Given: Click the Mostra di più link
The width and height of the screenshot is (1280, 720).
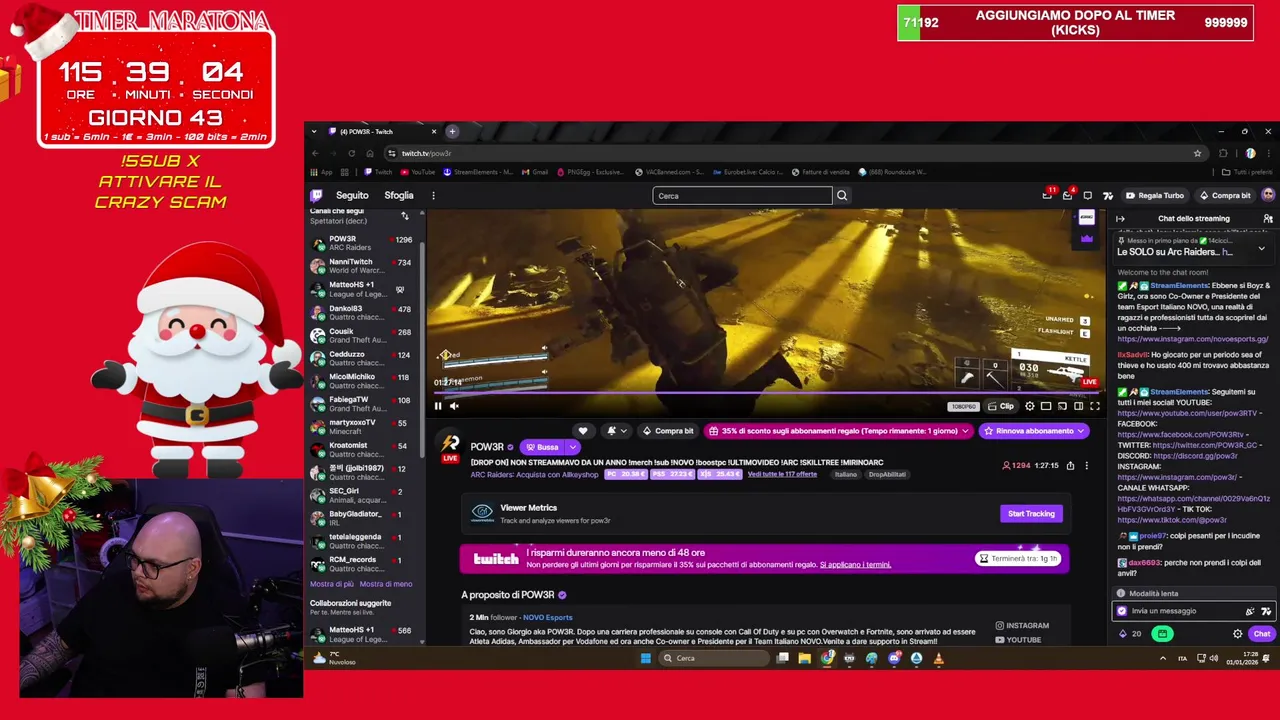Looking at the screenshot, I should coord(332,584).
